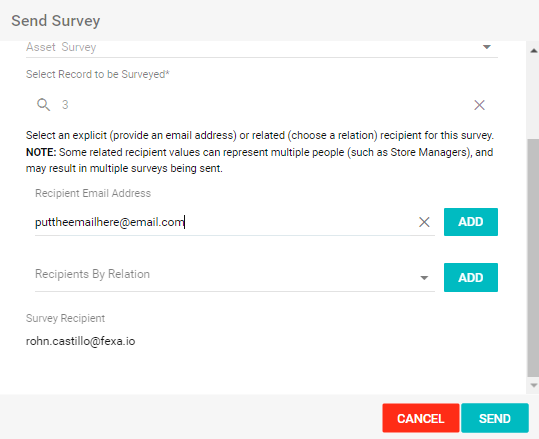Clear the recipient email field X icon
The height and width of the screenshot is (439, 539).
pos(425,222)
